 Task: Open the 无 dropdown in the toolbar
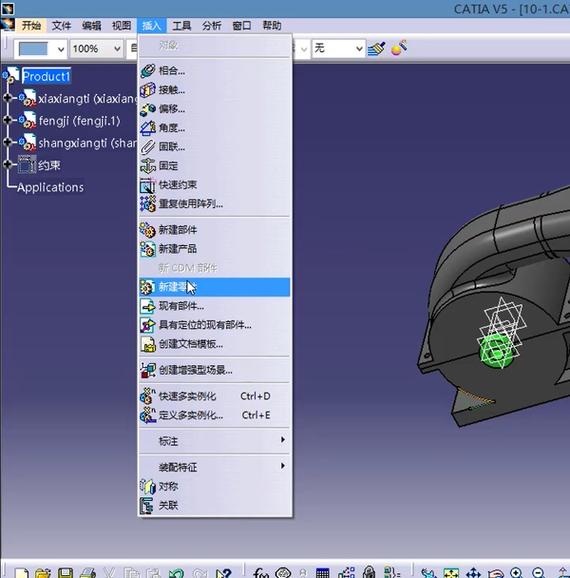coord(338,49)
